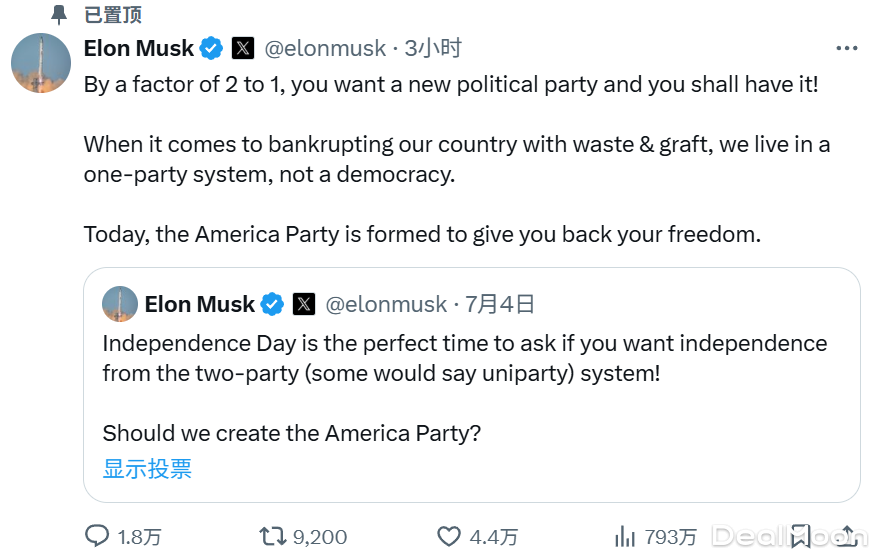
Task: Click the X affiliation badge by name
Action: coord(243,48)
